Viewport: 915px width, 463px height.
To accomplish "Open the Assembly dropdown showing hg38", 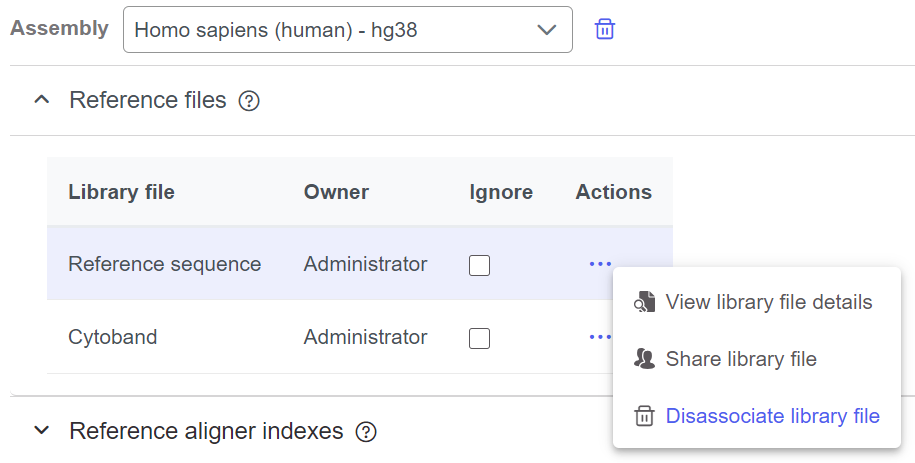I will coord(347,30).
